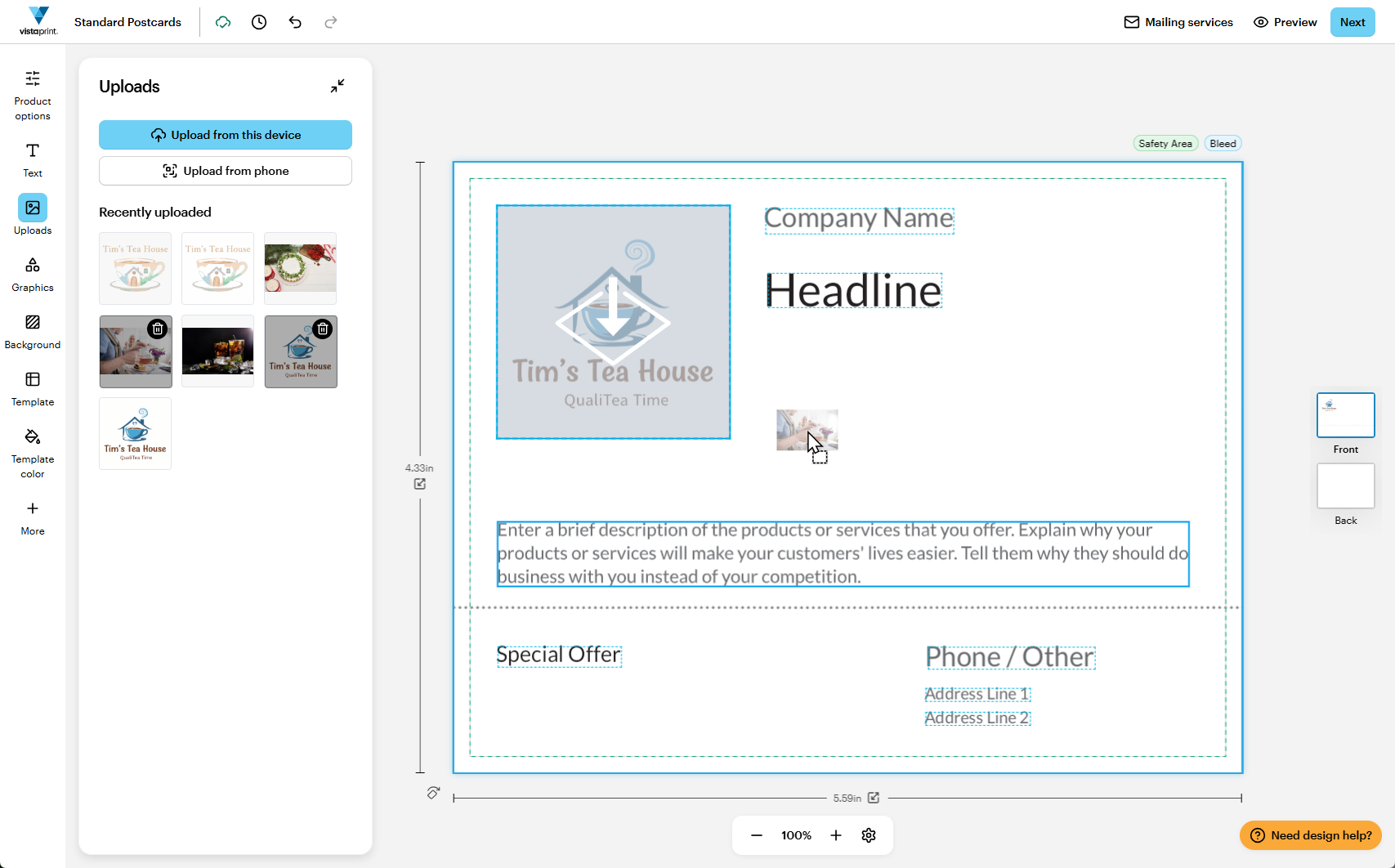Edit the 4.33in height dimension
The image size is (1395, 868).
[x=420, y=484]
